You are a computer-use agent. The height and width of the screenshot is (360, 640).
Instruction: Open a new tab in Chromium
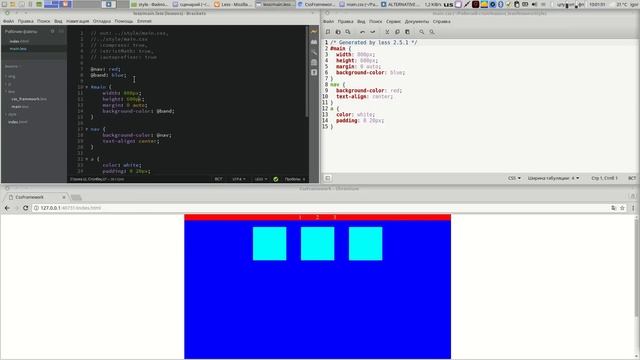click(x=76, y=198)
